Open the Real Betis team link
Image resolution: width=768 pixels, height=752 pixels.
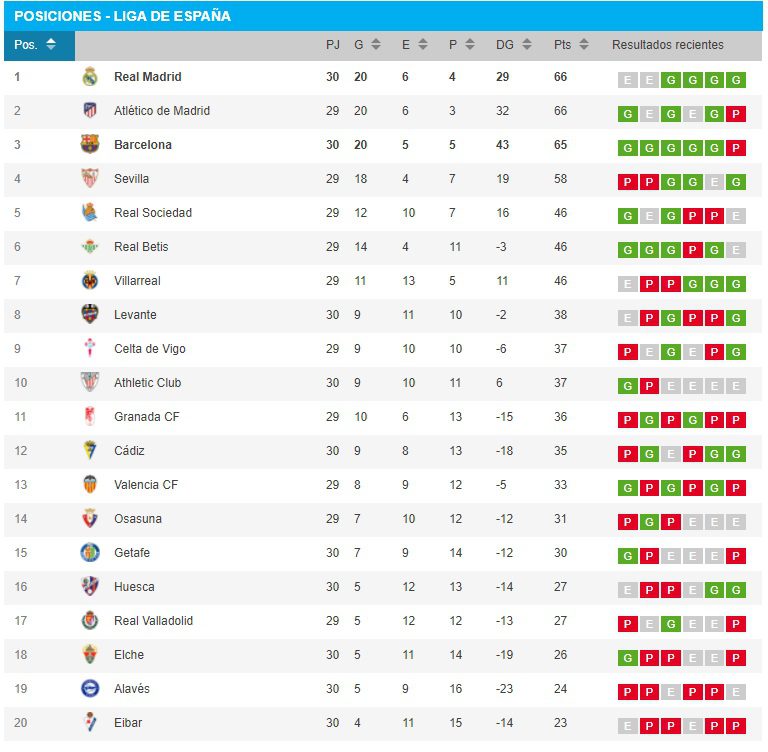141,247
